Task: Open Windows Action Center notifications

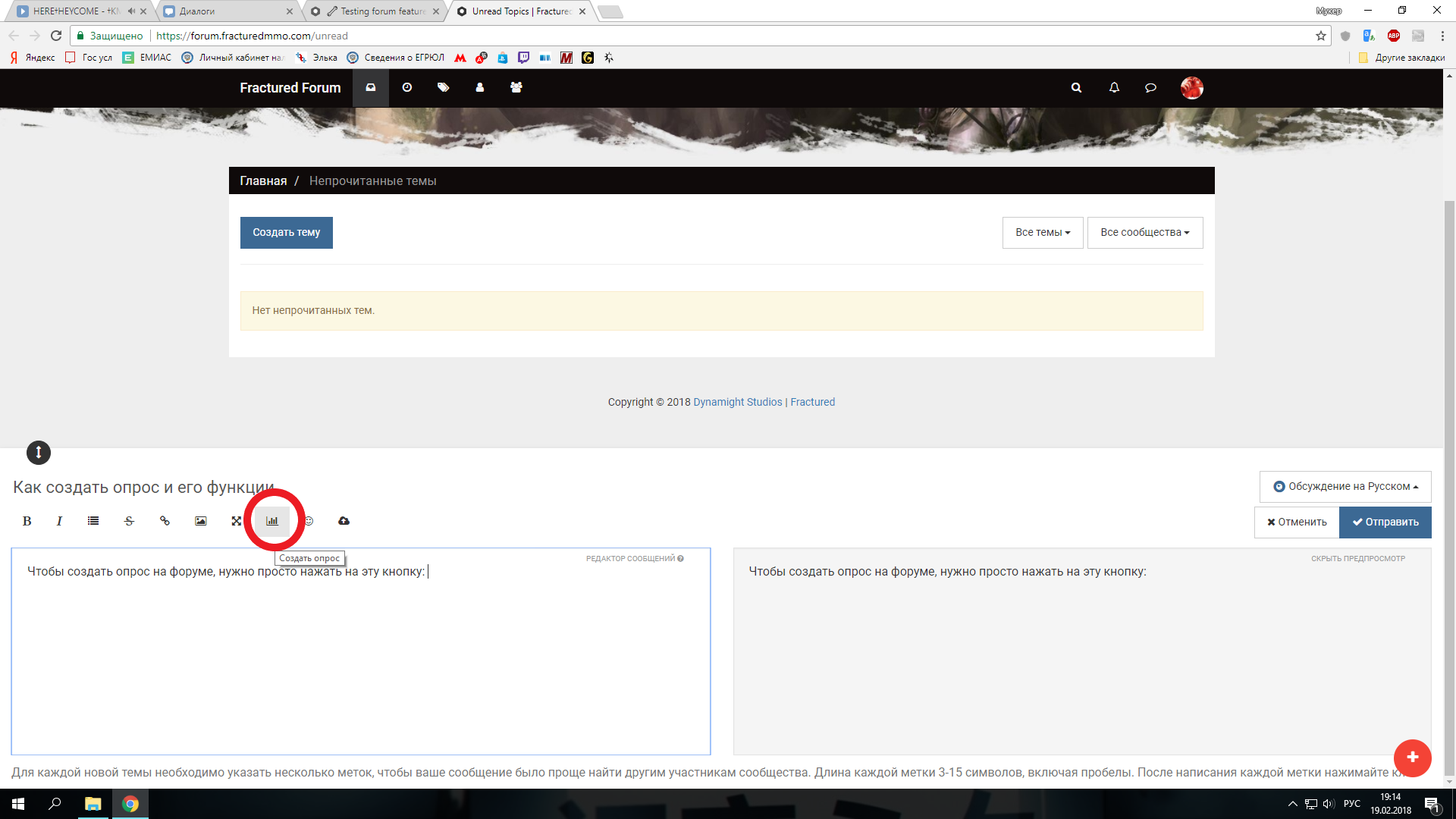Action: click(1432, 805)
